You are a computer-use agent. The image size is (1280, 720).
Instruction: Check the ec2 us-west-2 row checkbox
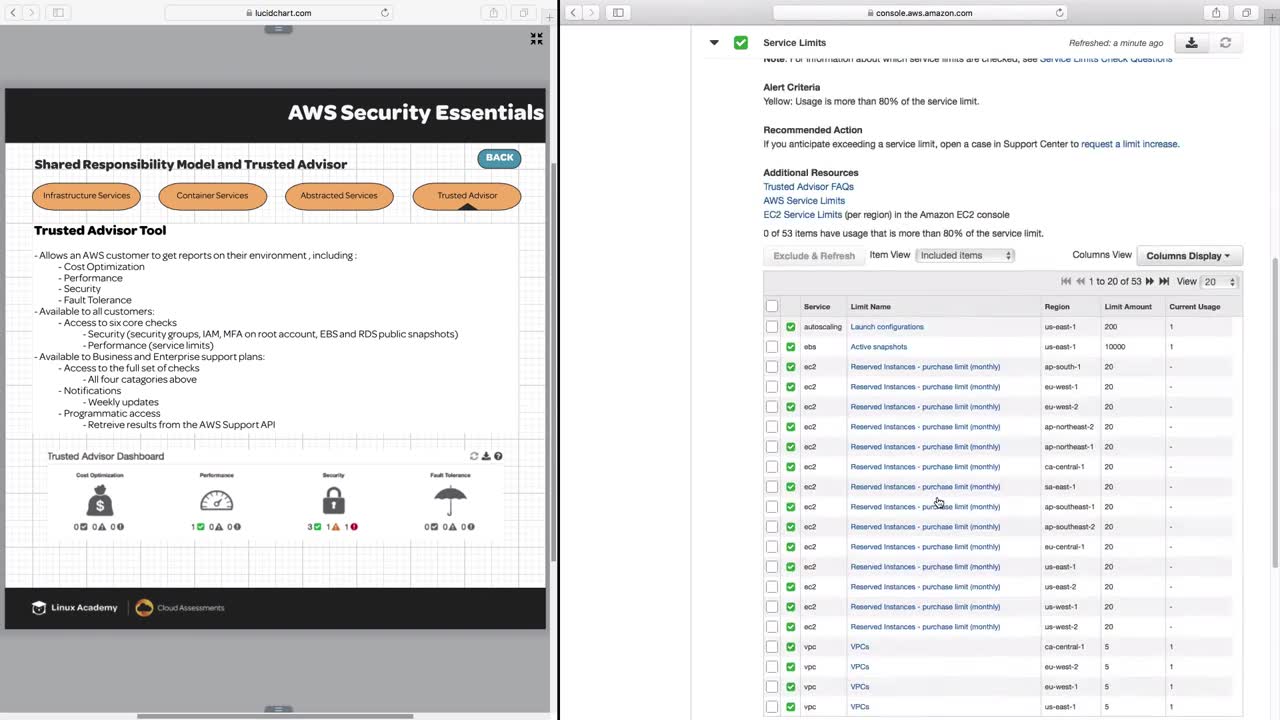(772, 627)
